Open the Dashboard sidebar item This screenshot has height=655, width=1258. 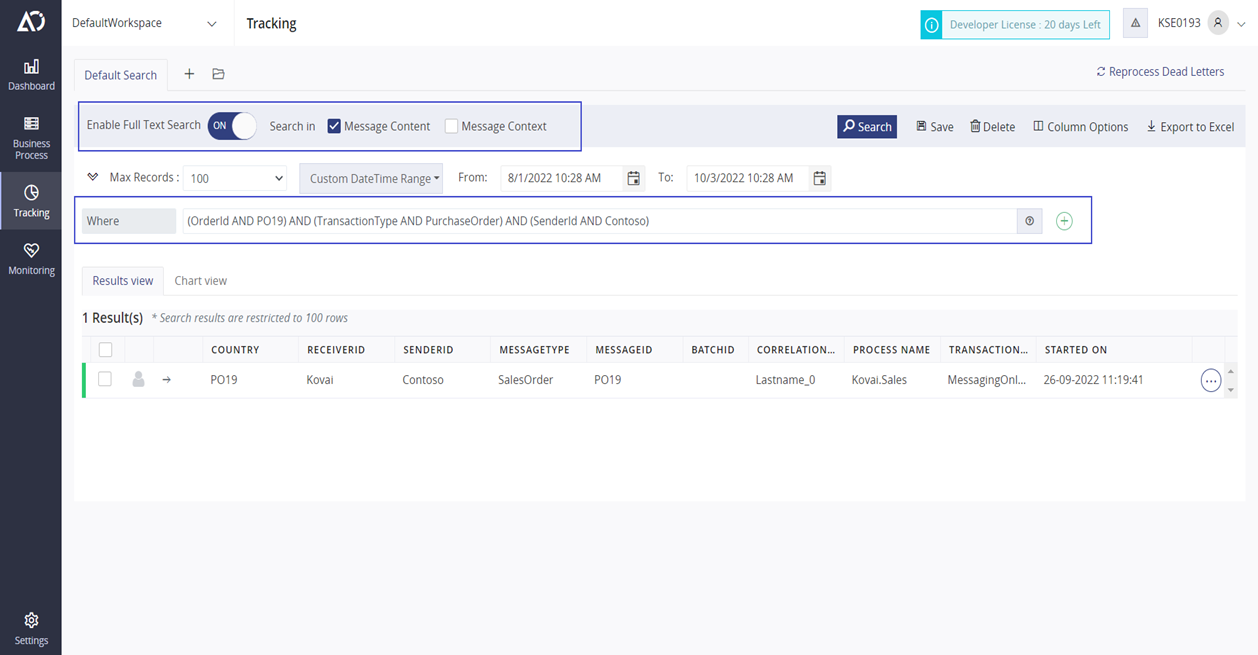[31, 75]
